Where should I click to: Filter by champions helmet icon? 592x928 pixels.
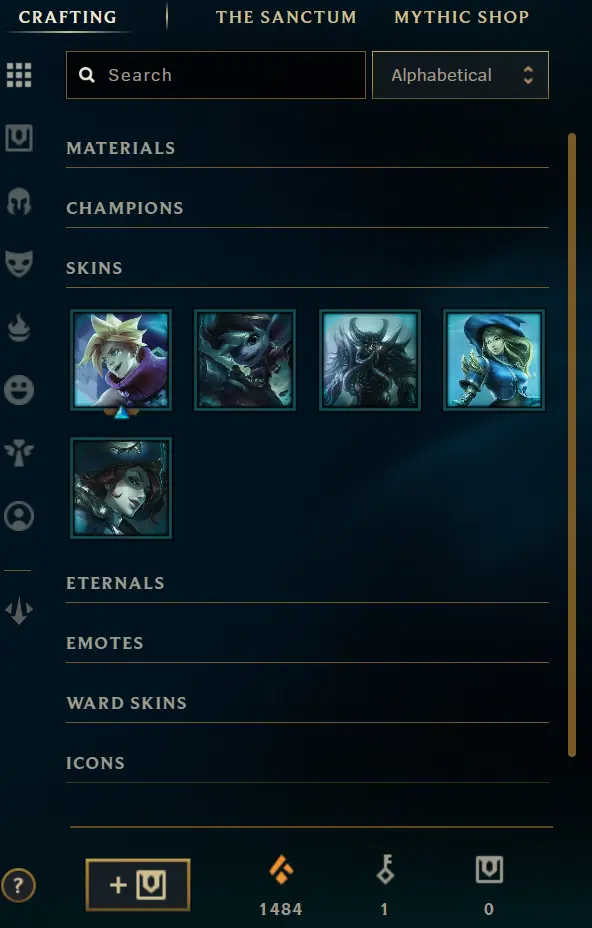(19, 202)
